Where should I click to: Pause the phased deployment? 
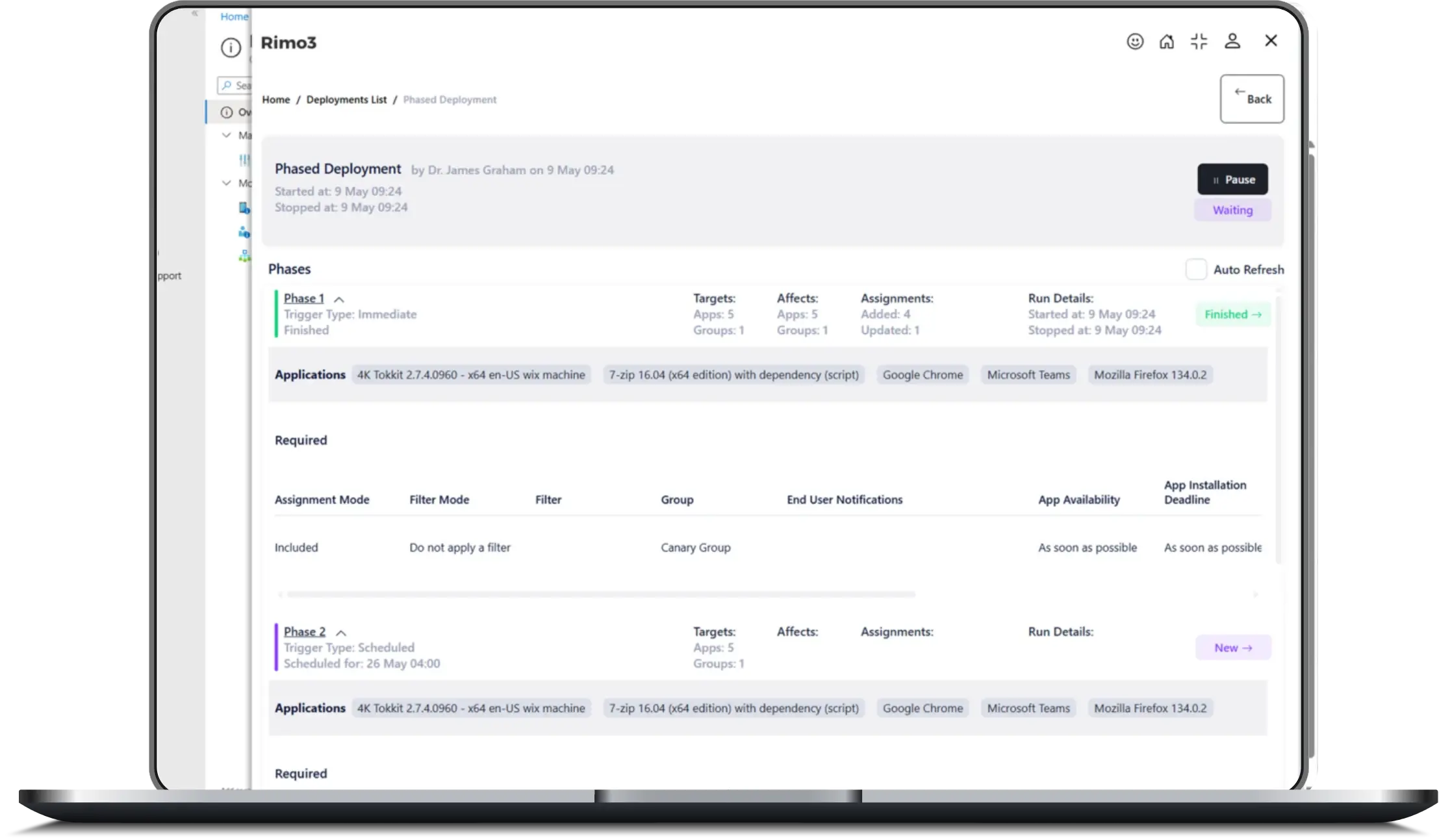(1232, 179)
